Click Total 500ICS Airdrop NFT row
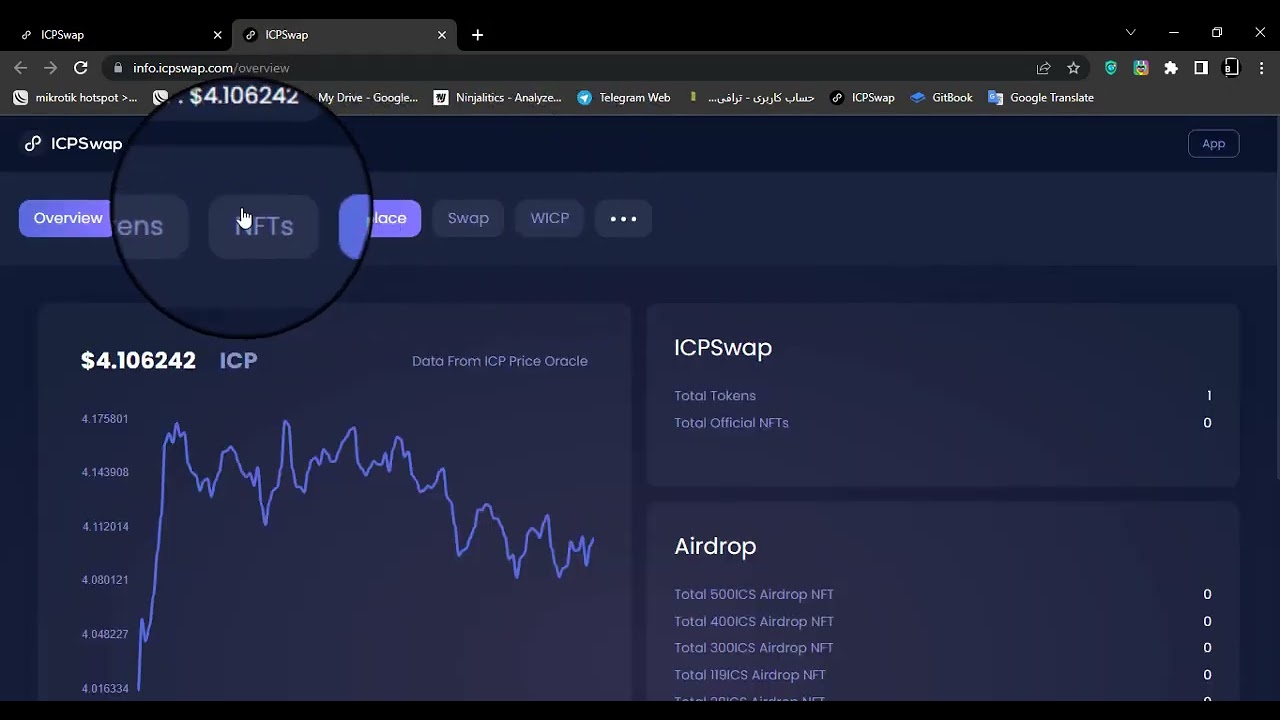Screen dimensions: 1280x720 [942, 594]
